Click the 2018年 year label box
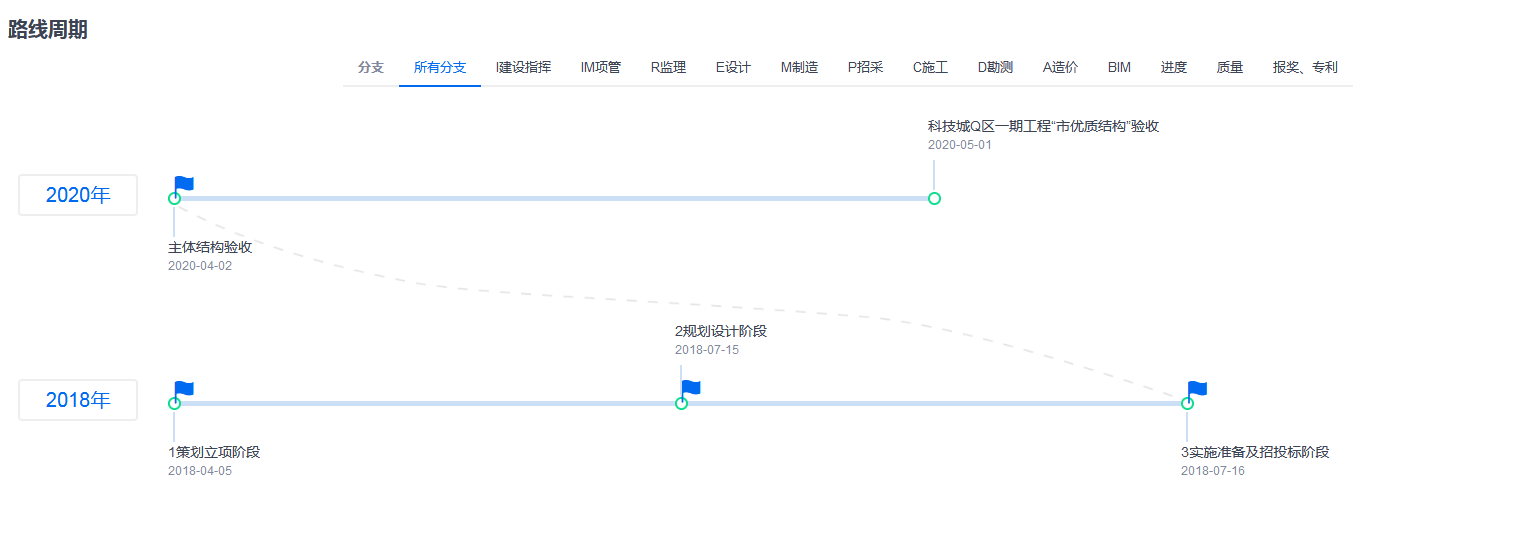Screen dimensions: 1523x539 (x=78, y=400)
